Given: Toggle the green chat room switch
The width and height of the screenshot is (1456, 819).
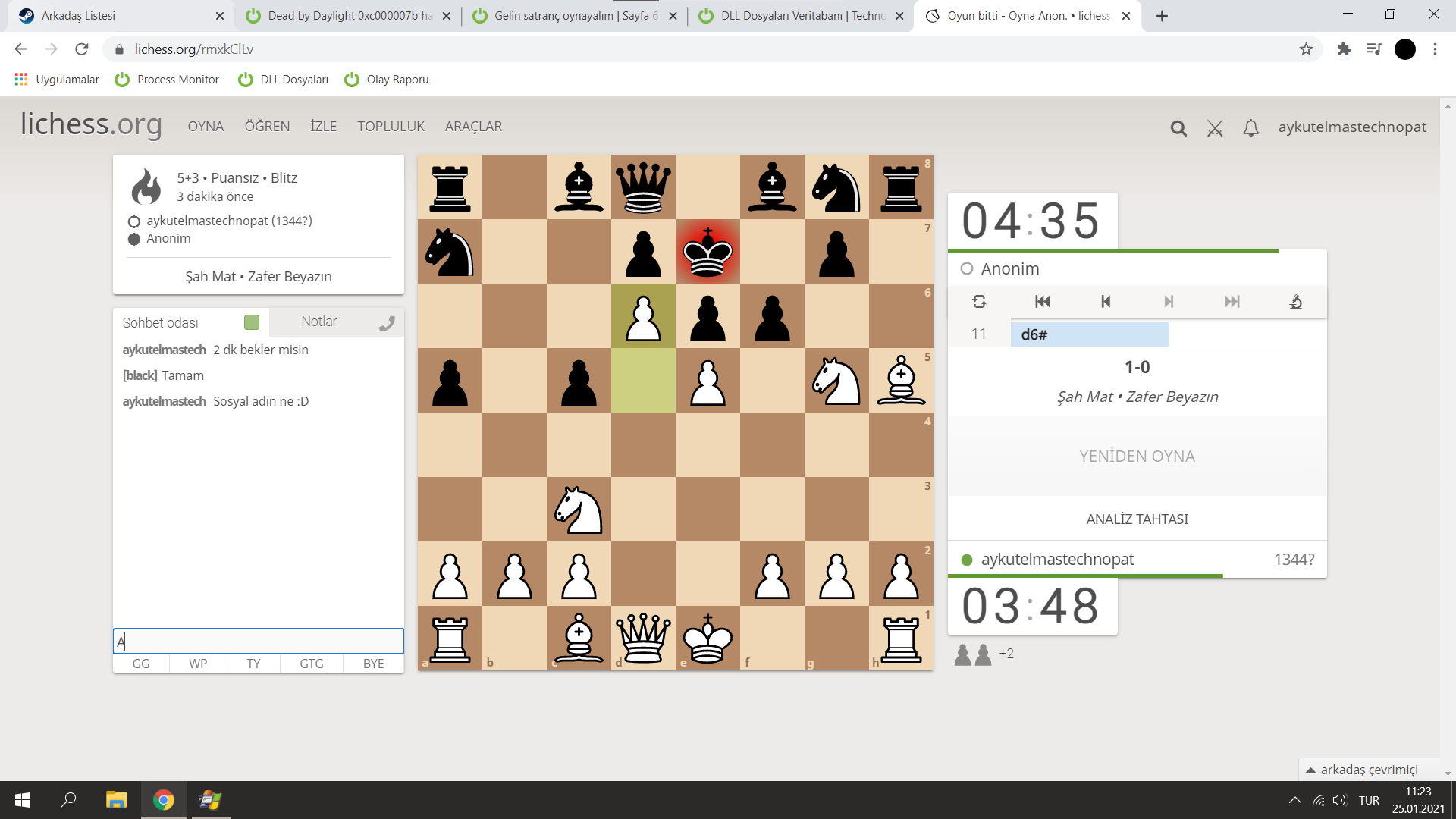Looking at the screenshot, I should (252, 322).
